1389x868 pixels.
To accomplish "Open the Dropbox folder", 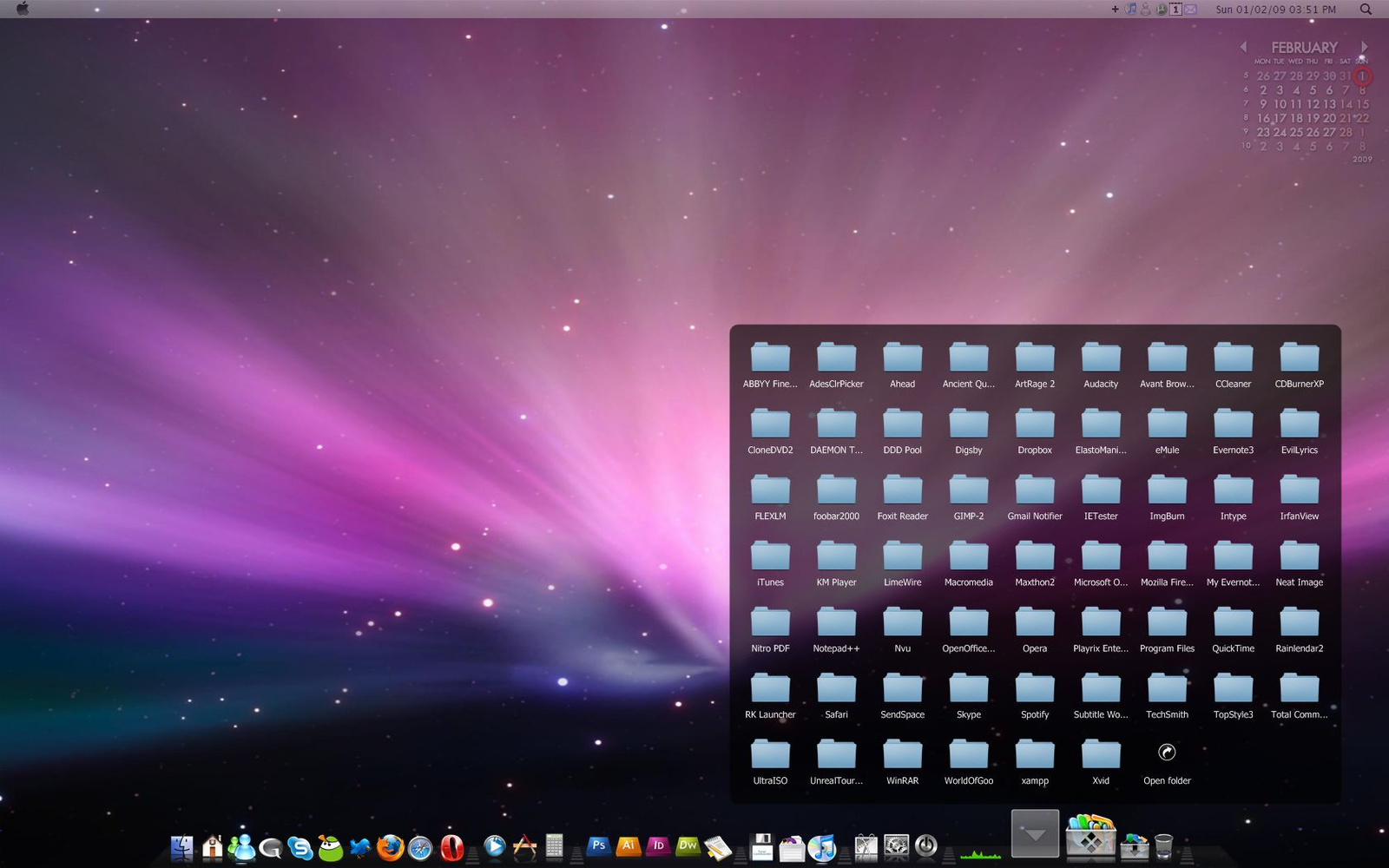I will 1035,431.
